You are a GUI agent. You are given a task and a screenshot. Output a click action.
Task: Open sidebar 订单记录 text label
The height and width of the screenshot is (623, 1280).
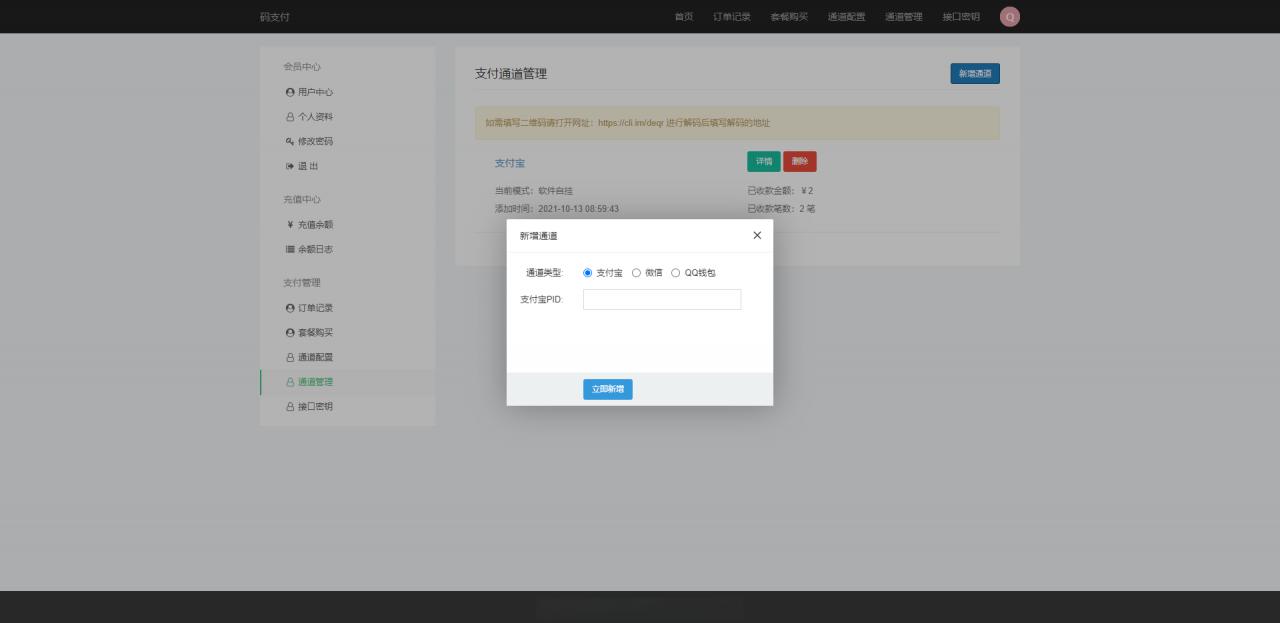click(315, 308)
